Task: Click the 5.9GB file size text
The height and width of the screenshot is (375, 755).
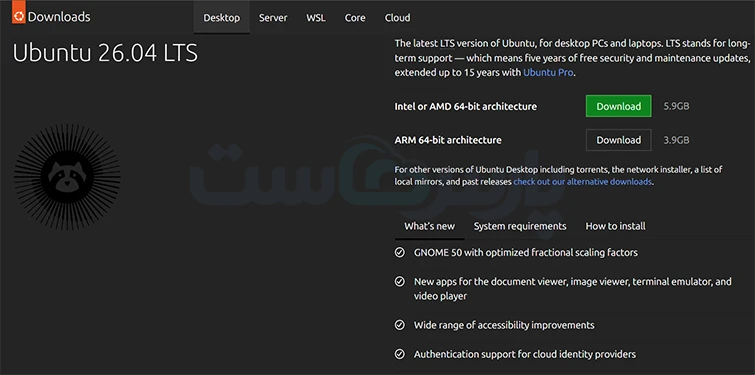Action: tap(677, 106)
